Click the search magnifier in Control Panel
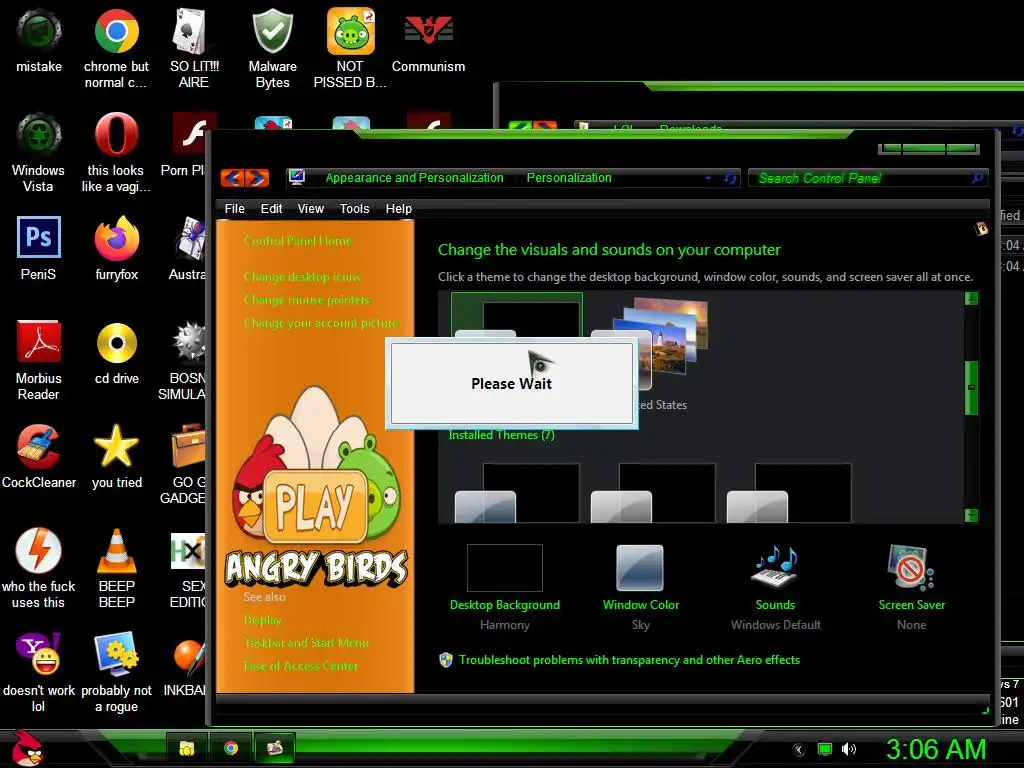 (977, 178)
